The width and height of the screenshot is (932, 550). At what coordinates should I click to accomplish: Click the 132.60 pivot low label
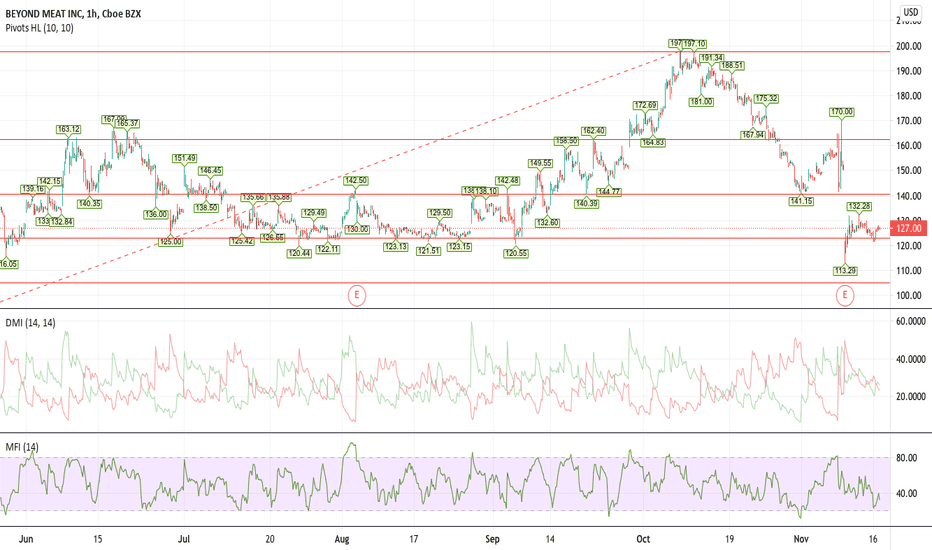click(547, 223)
